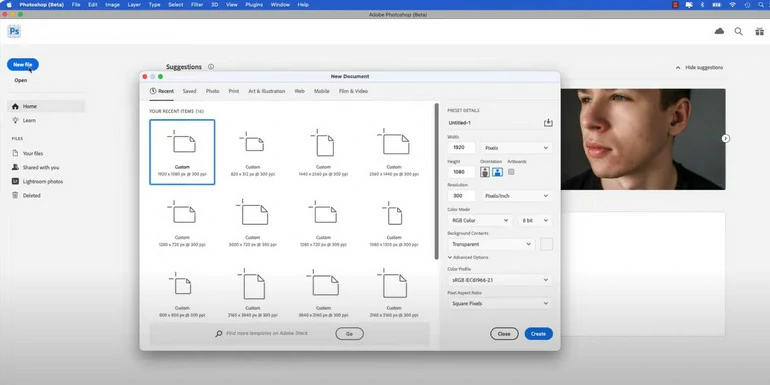Click the info icon beside Suggestions
This screenshot has height=385, width=770.
click(211, 67)
